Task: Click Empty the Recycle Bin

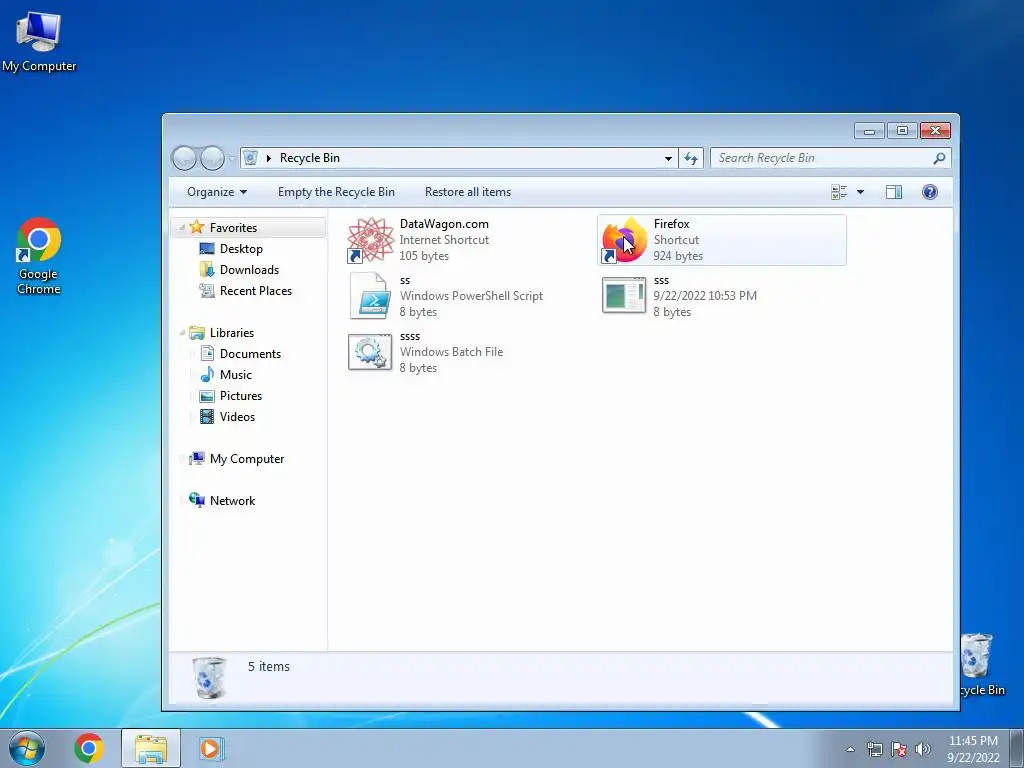Action: (336, 192)
